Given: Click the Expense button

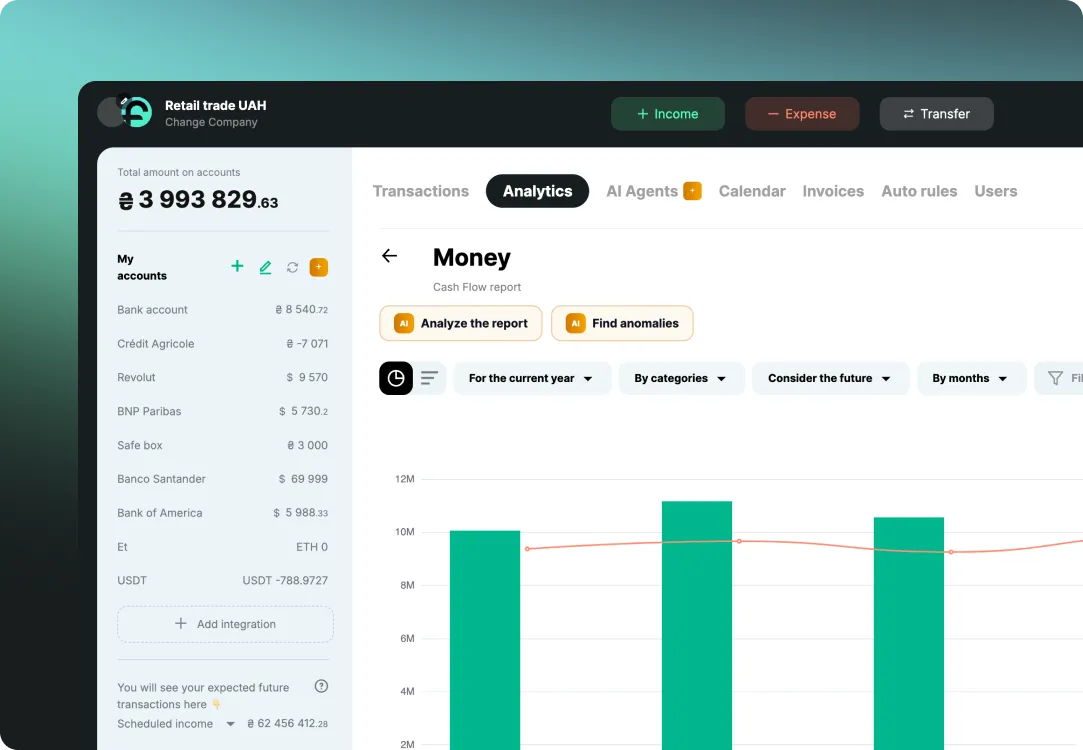Looking at the screenshot, I should pyautogui.click(x=802, y=114).
